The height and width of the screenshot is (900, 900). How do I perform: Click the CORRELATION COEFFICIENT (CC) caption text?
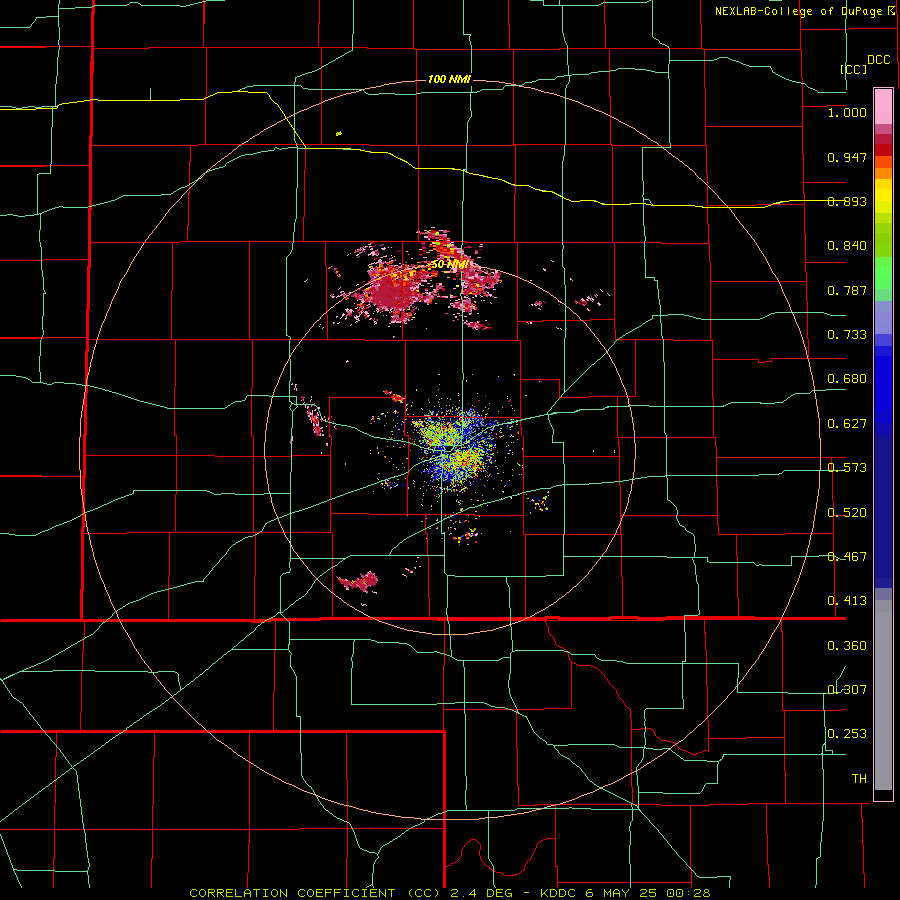click(315, 893)
